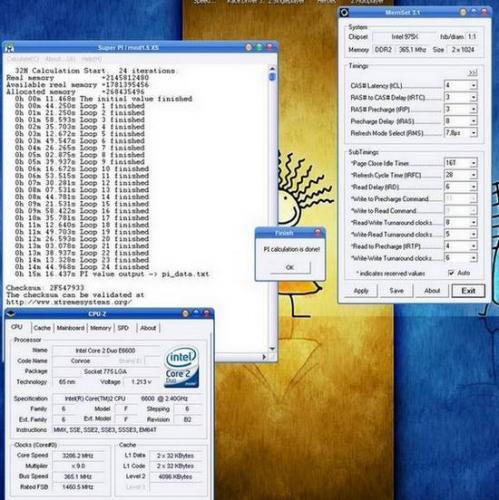This screenshot has height=500, width=499.
Task: Click the 'Intel Core 2 Duo E6600' name field
Action: tap(105, 350)
